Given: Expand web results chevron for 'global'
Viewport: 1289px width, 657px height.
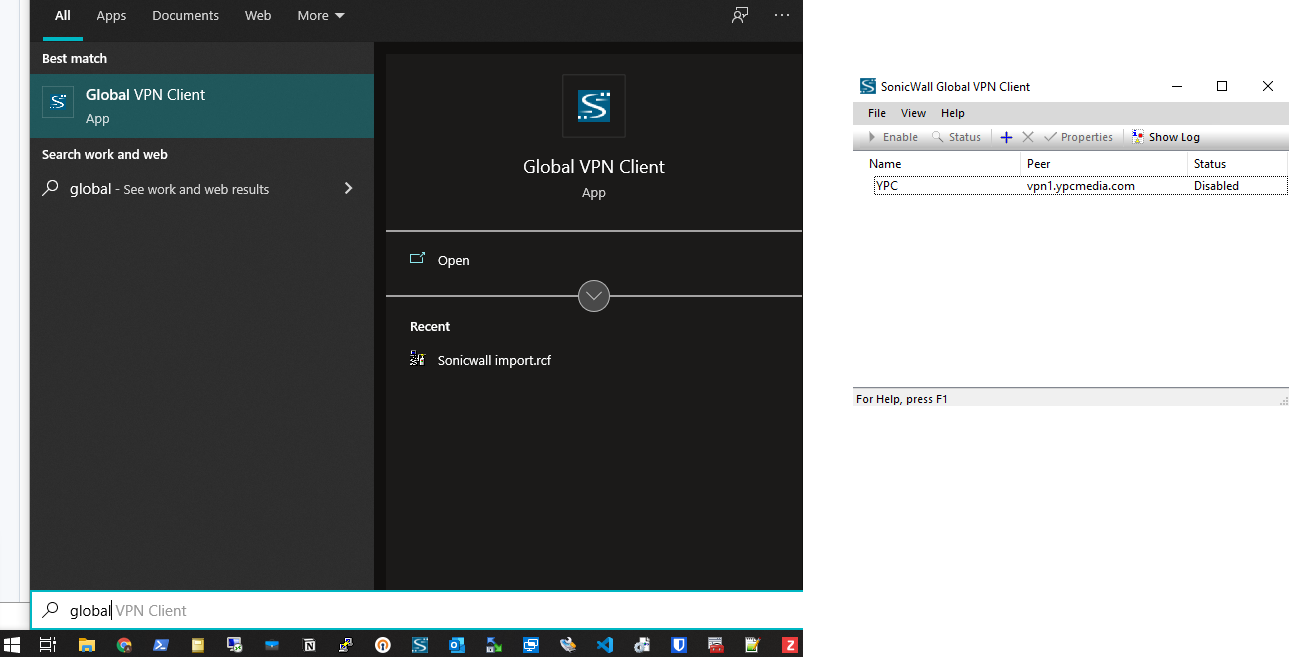Looking at the screenshot, I should [x=348, y=188].
